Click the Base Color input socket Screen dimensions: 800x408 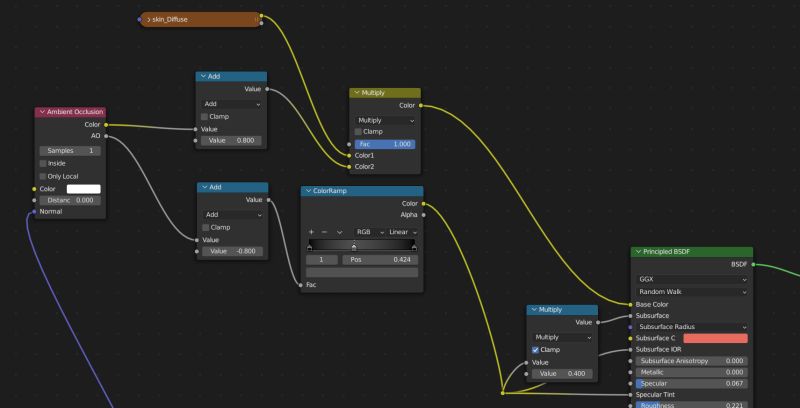(631, 304)
